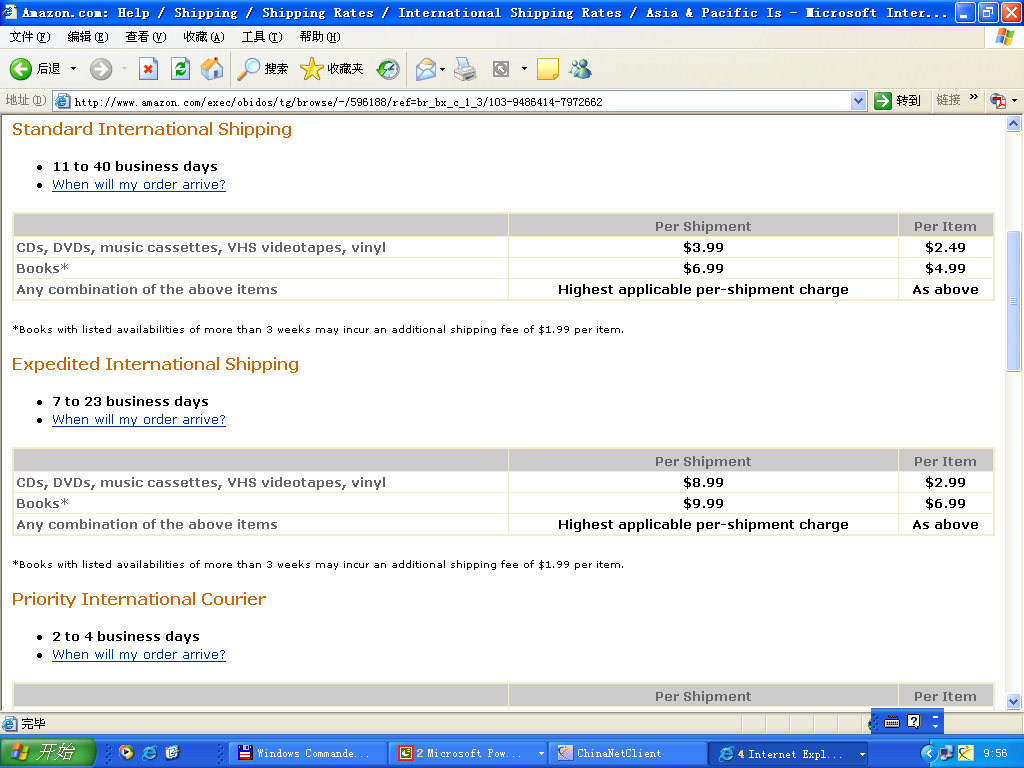Open the 文件(F) menu
This screenshot has width=1024, height=768.
[30, 37]
